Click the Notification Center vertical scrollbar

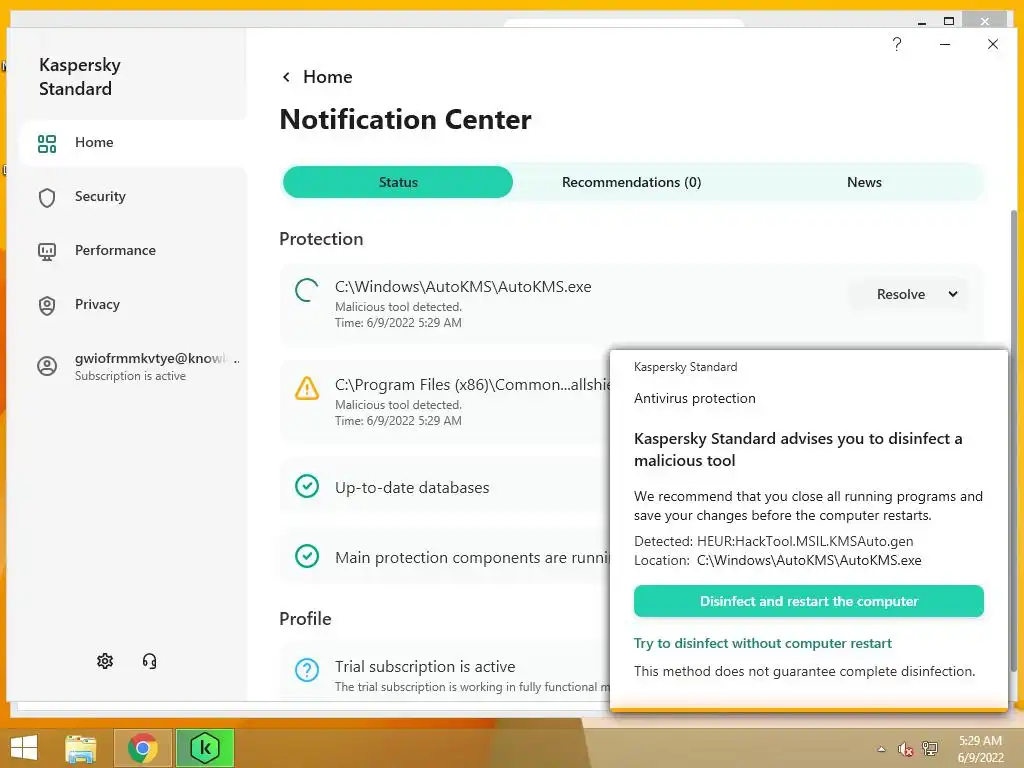point(1014,440)
